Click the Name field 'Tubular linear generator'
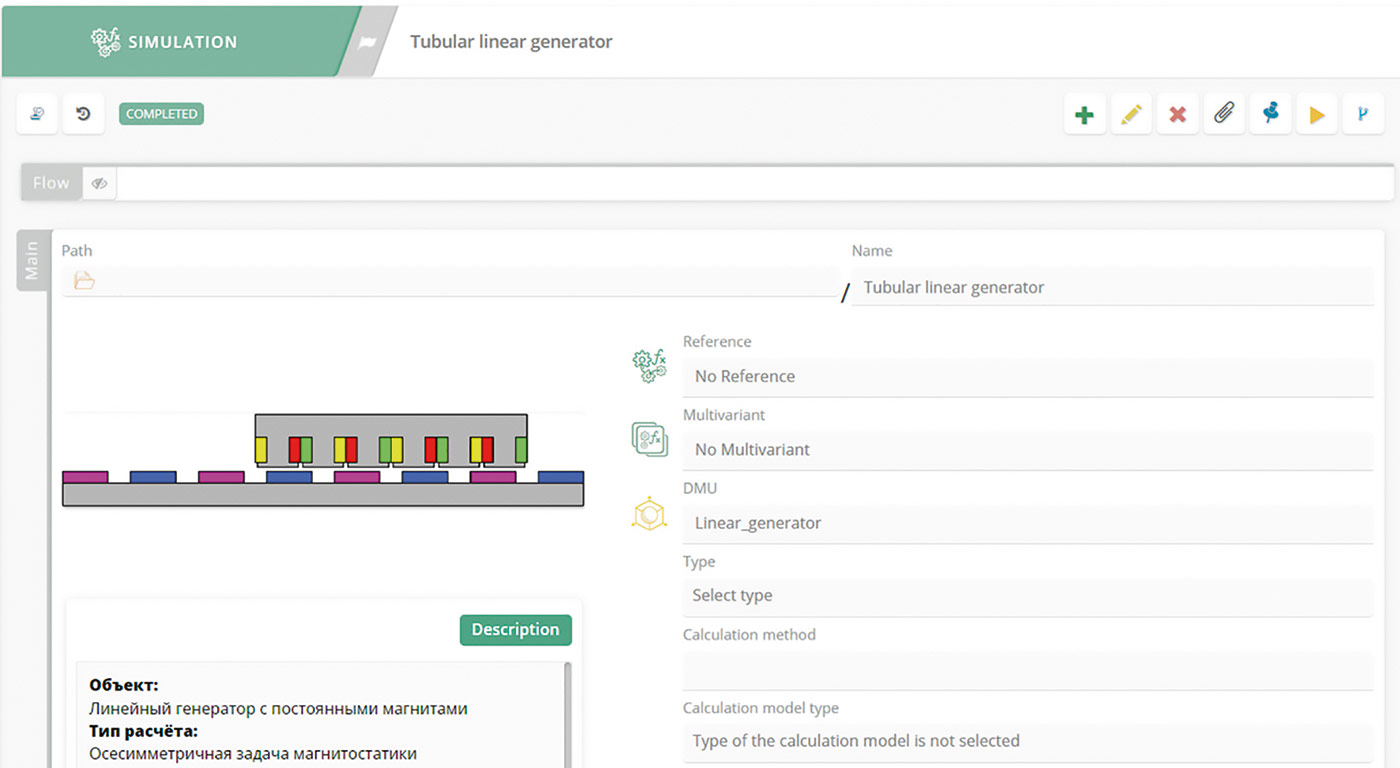1400x768 pixels. (1113, 287)
